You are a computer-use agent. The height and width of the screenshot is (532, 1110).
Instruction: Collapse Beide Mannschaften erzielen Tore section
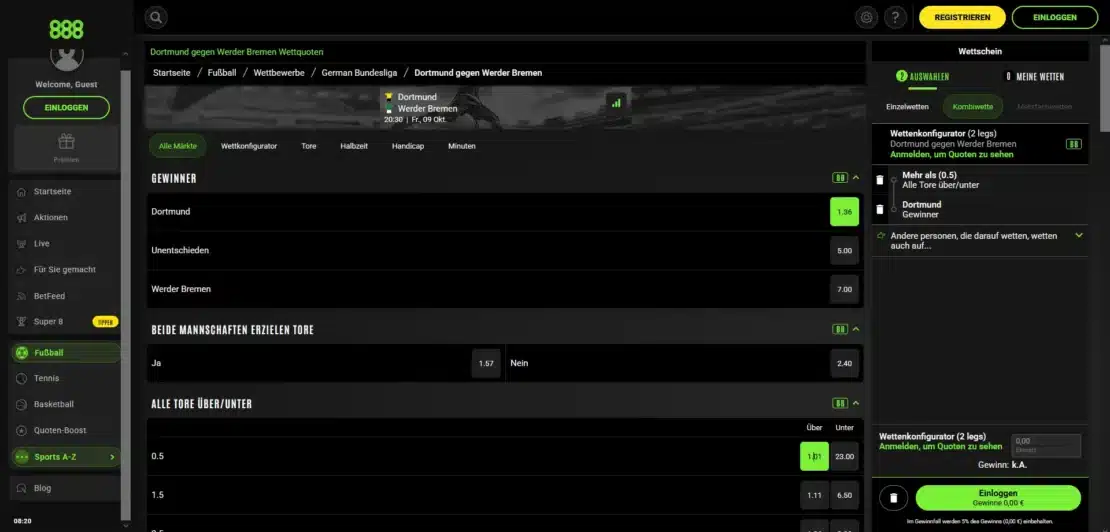tap(856, 329)
